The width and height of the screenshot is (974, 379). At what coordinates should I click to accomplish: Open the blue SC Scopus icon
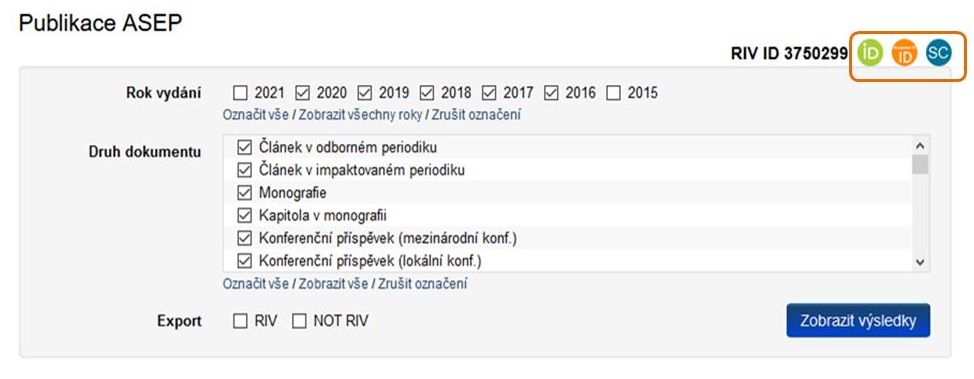[939, 53]
